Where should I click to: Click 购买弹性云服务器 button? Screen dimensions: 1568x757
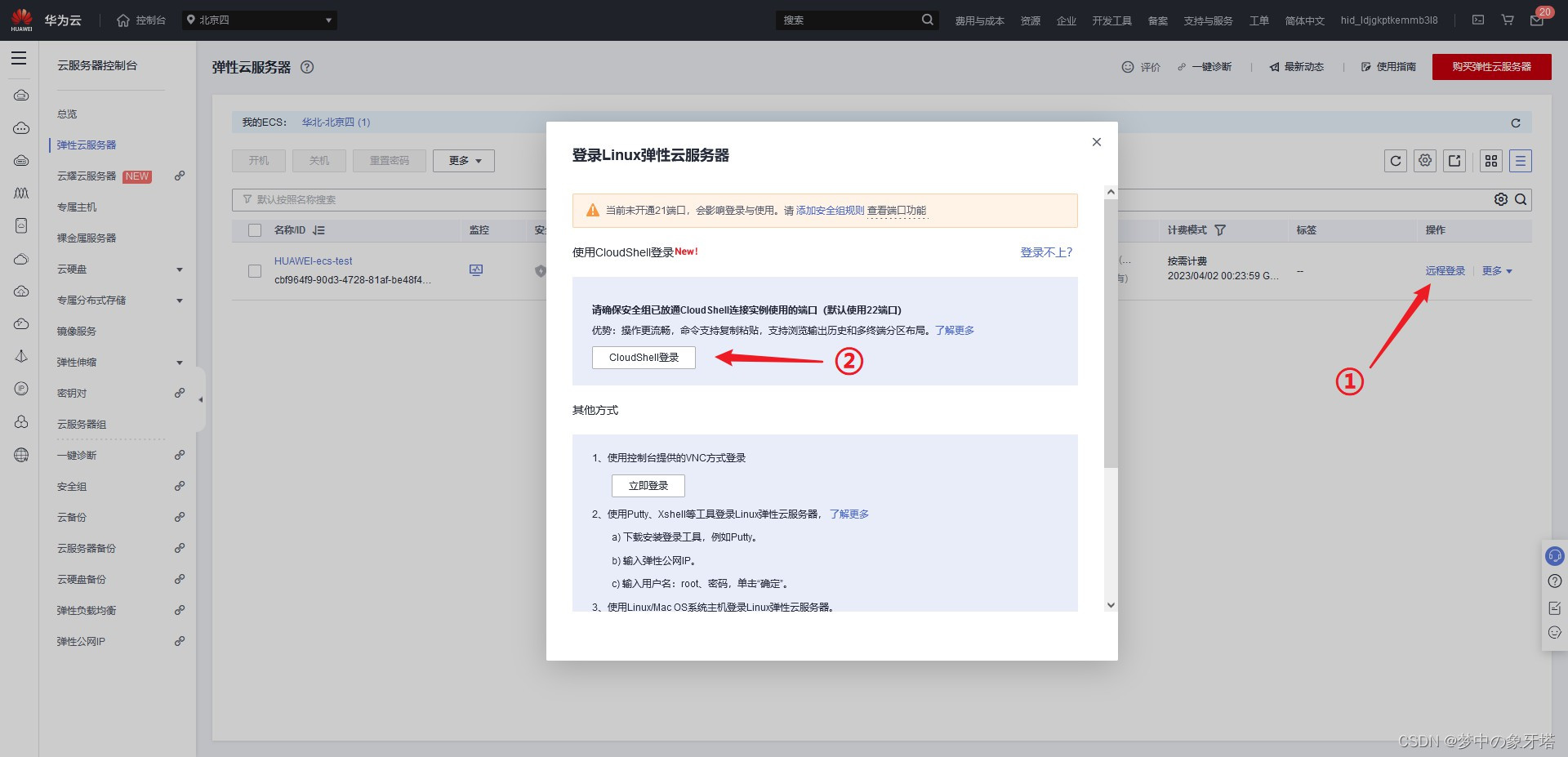coord(1491,67)
